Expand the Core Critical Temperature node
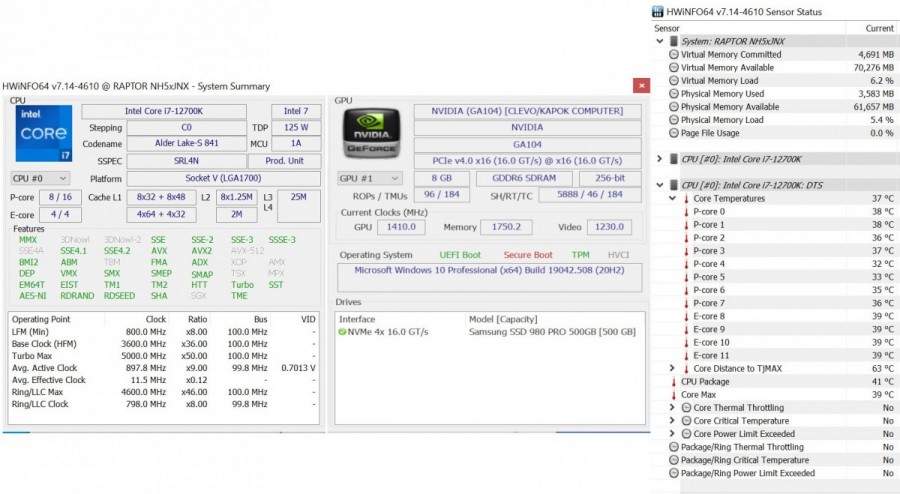This screenshot has height=494, width=900. tap(672, 421)
